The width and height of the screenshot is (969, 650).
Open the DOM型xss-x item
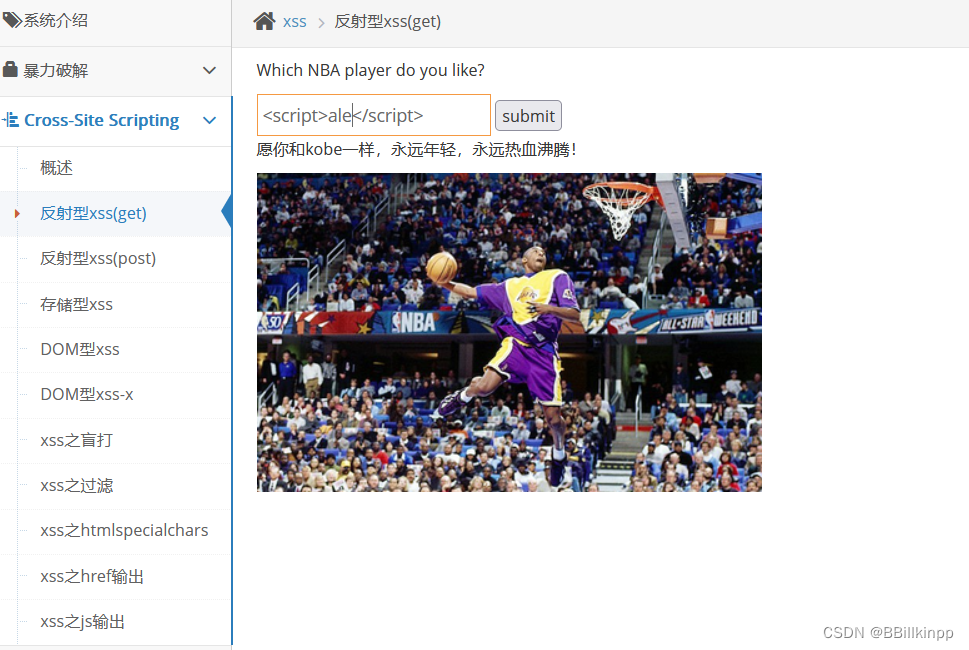click(x=87, y=394)
